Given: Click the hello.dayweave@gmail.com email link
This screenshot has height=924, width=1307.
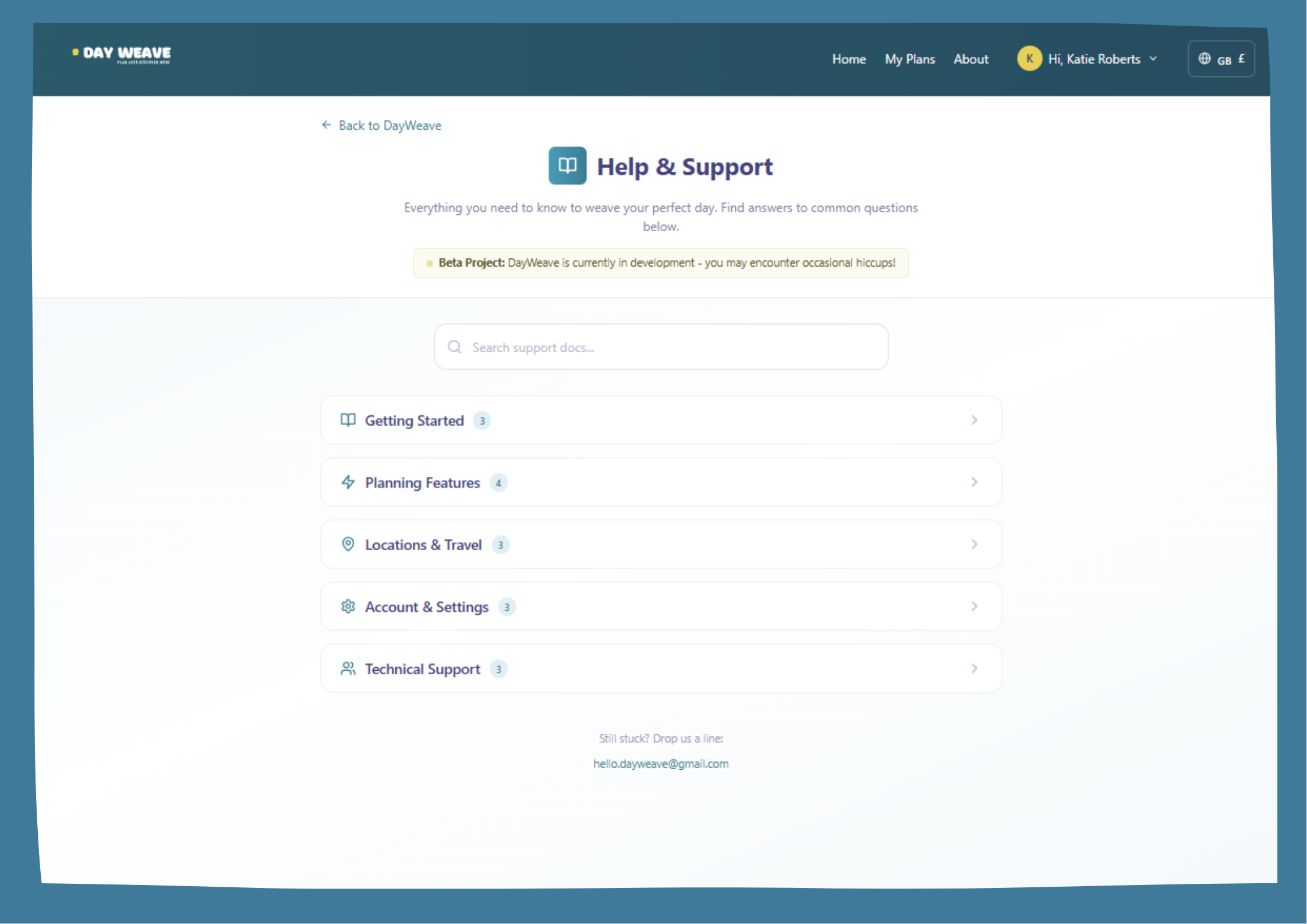Looking at the screenshot, I should 660,763.
